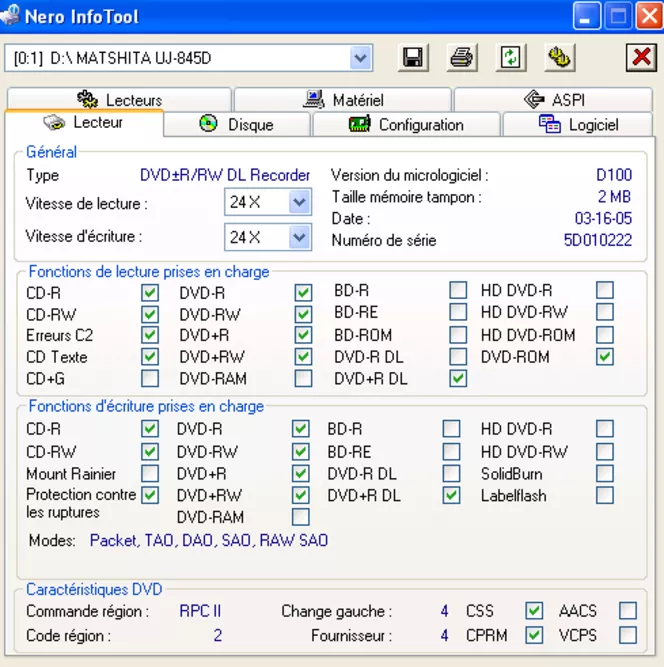664x667 pixels.
Task: Click the type value DVD±R/RW DL Recorder
Action: pyautogui.click(x=225, y=175)
